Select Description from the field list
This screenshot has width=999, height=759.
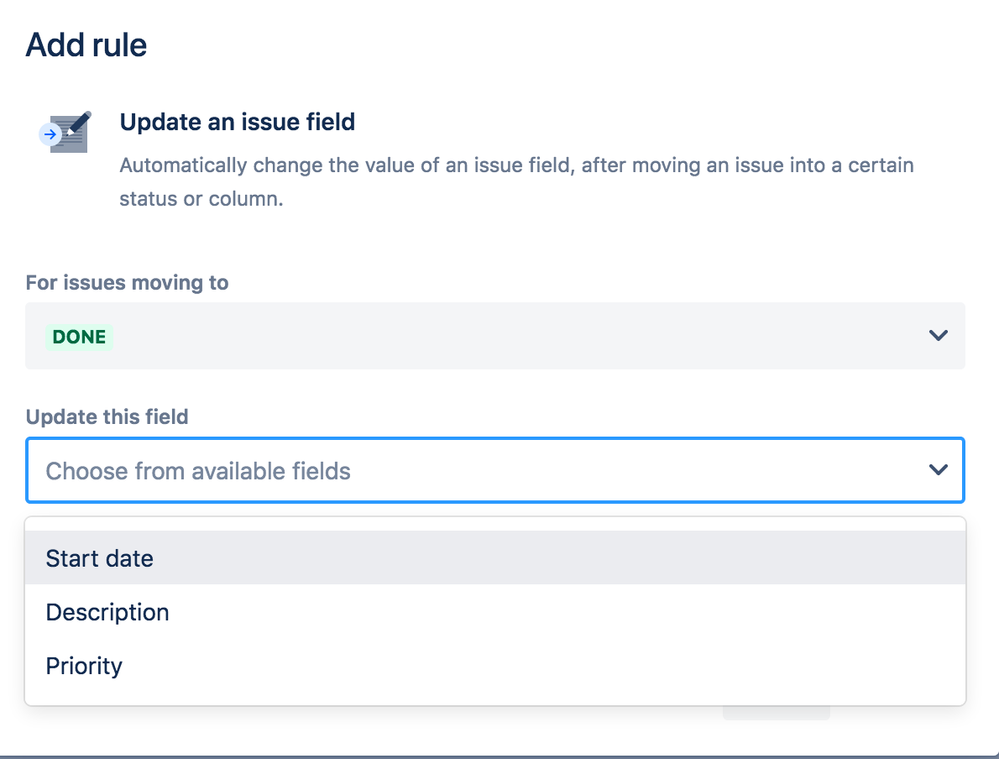tap(107, 612)
